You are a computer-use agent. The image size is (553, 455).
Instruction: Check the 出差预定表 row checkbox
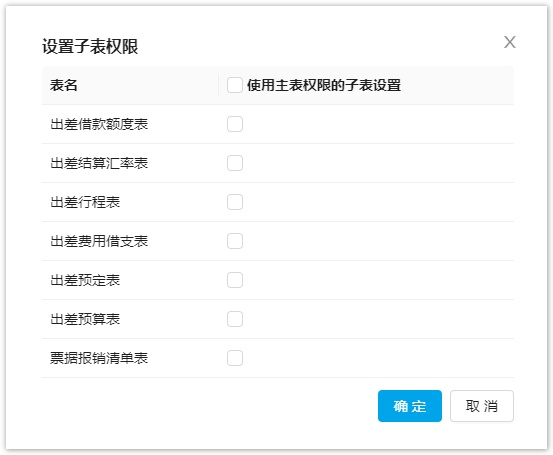(x=235, y=280)
